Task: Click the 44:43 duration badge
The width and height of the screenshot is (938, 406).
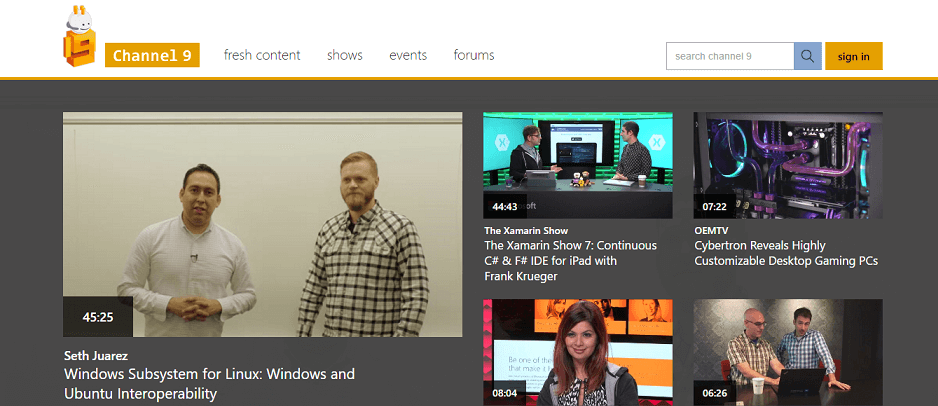Action: tap(505, 206)
